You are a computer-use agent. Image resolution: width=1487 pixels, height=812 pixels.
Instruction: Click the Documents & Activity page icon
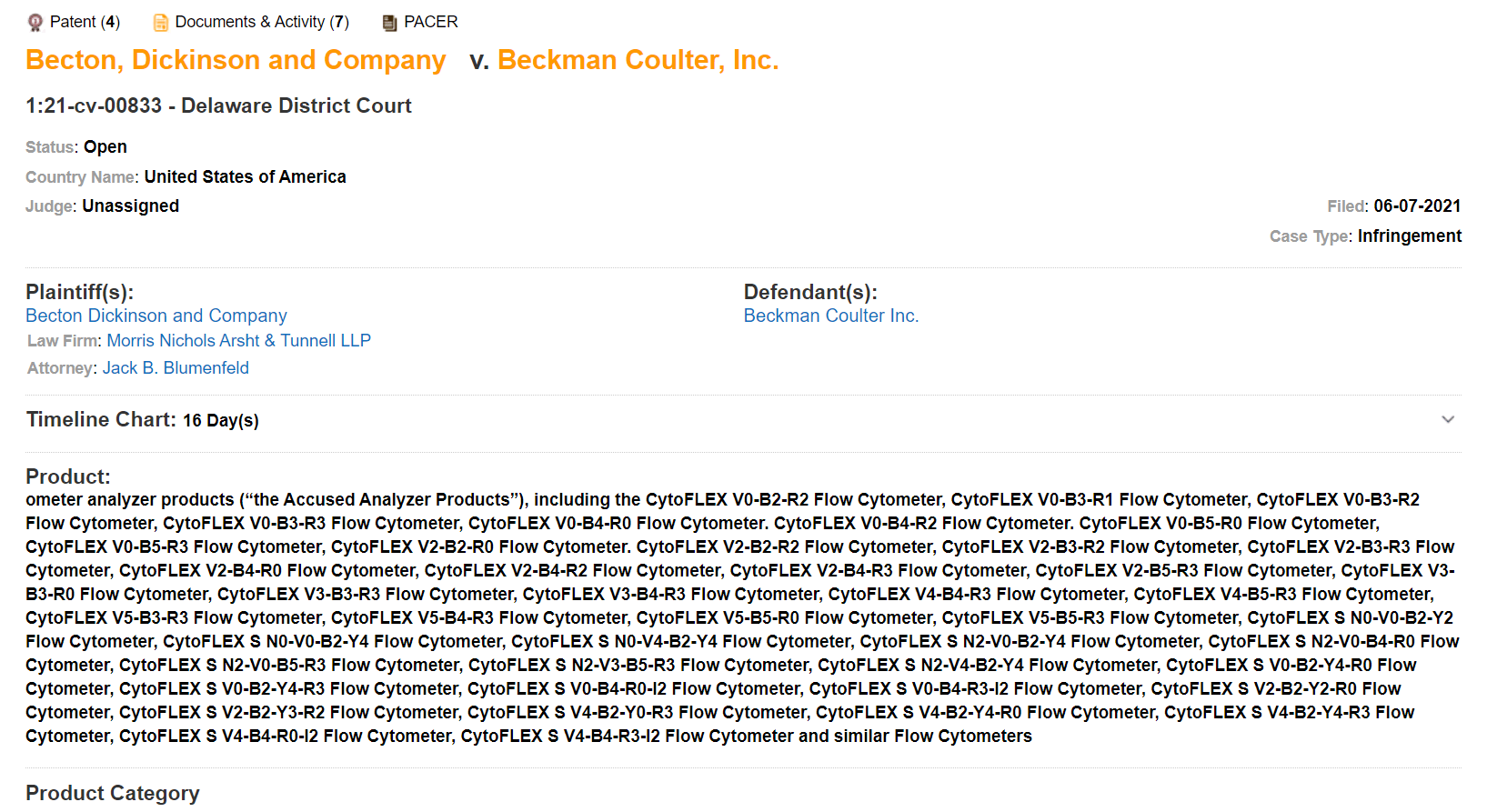coord(161,23)
